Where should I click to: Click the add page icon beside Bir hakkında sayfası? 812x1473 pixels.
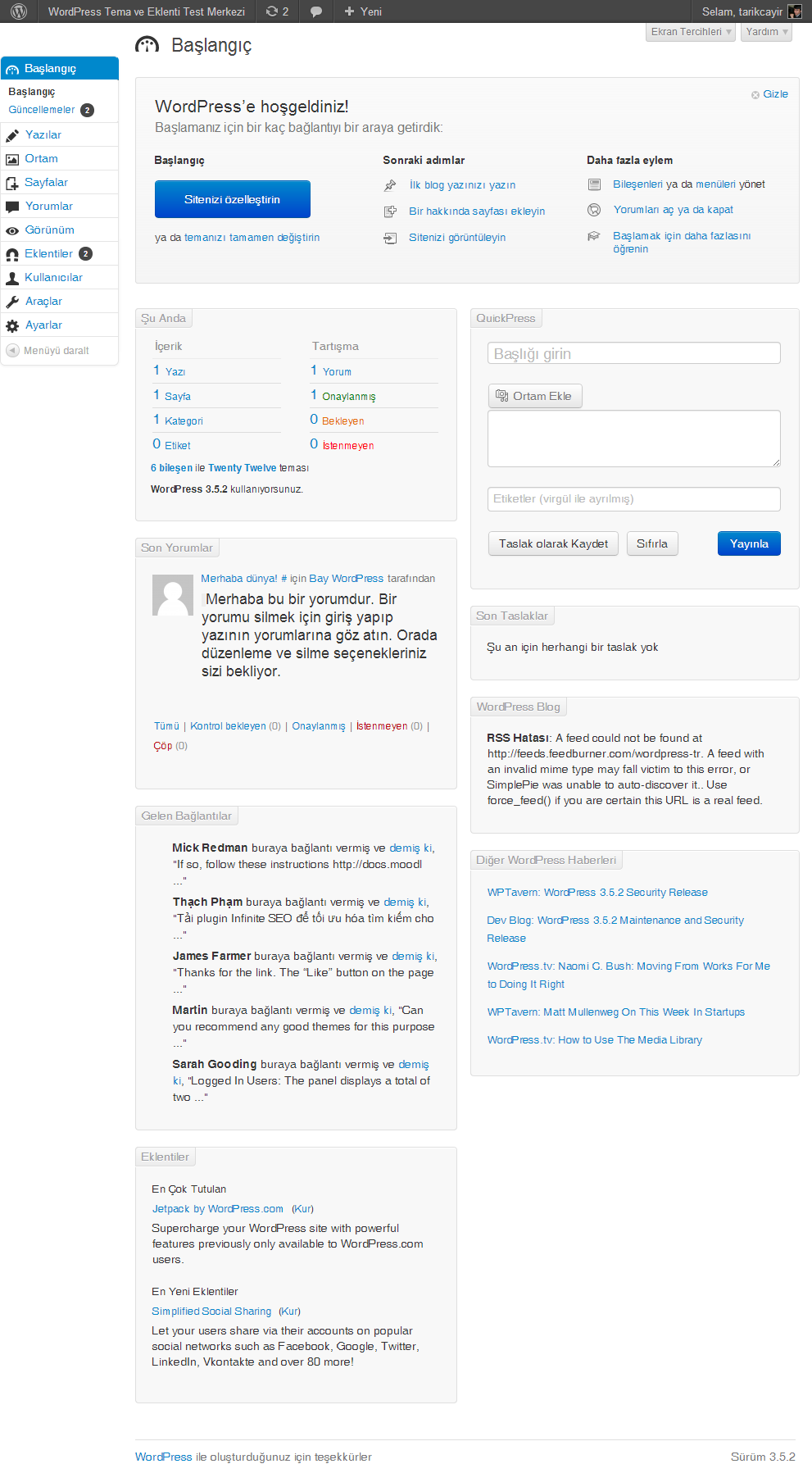click(390, 211)
